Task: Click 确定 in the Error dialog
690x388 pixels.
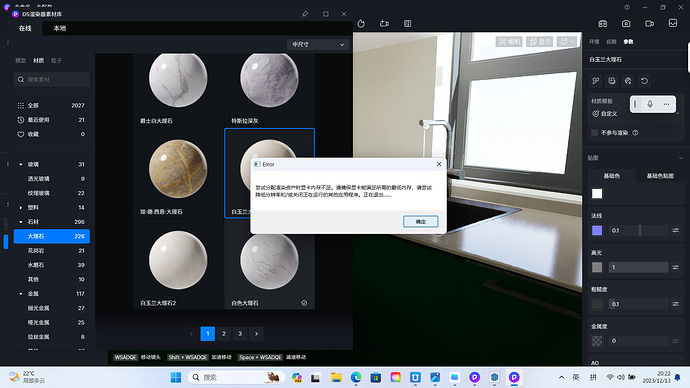Action: [x=421, y=221]
